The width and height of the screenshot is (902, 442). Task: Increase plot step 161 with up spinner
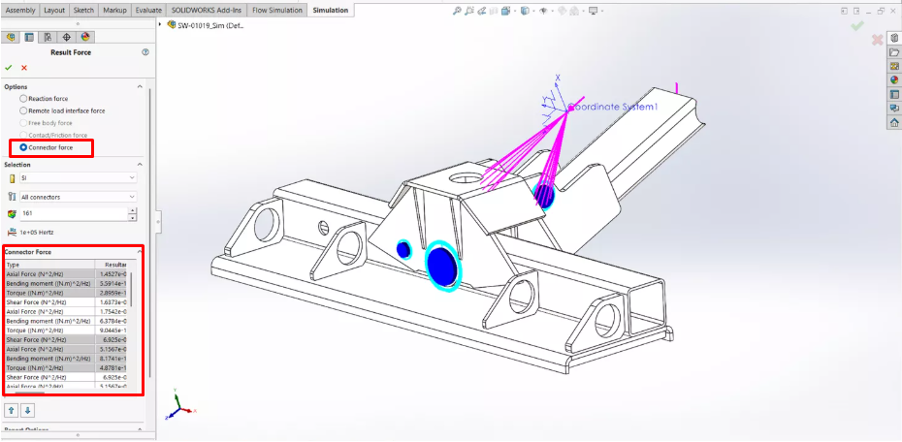(x=133, y=211)
